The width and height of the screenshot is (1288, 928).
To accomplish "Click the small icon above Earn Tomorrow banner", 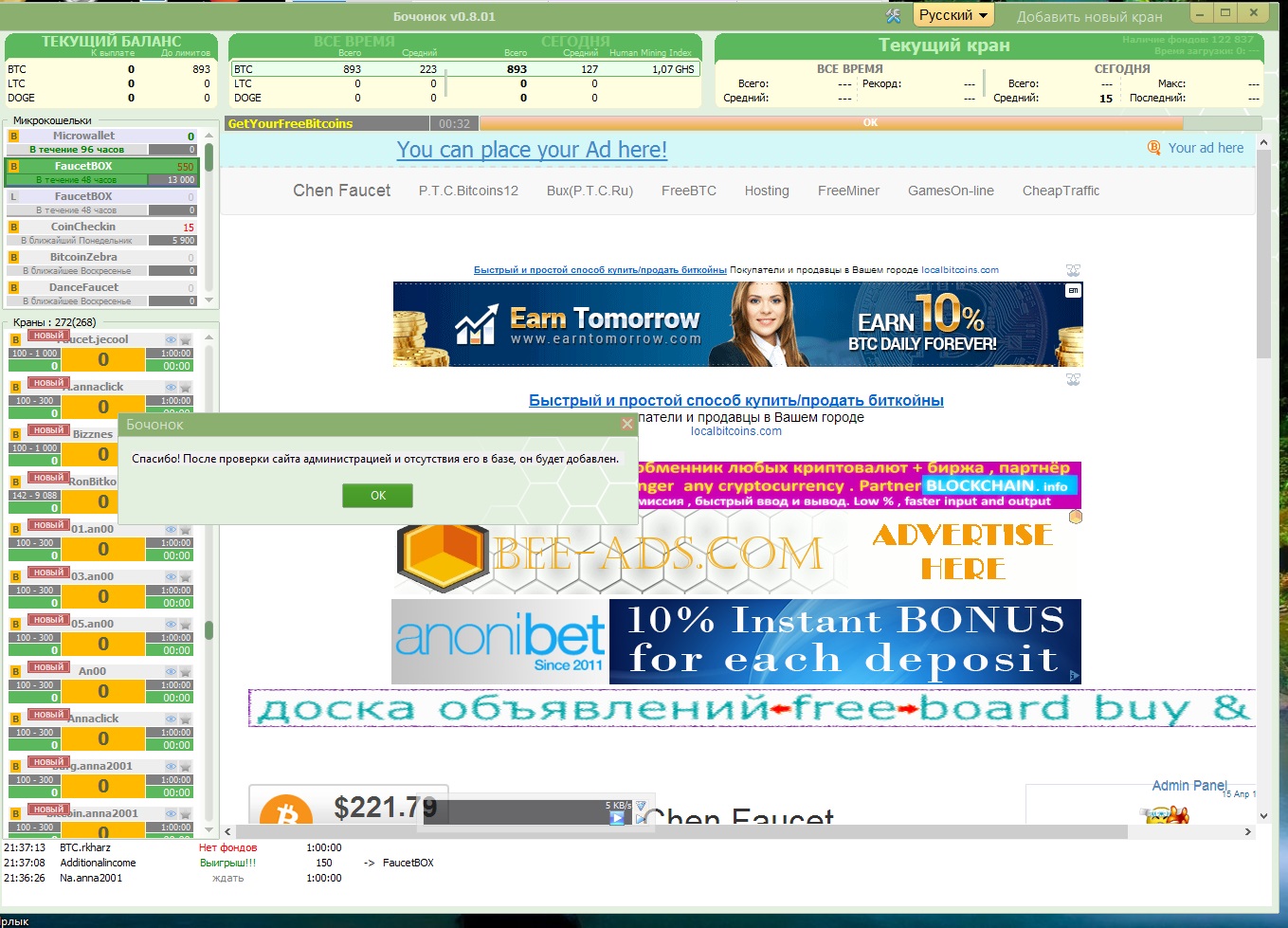I will [x=1073, y=270].
